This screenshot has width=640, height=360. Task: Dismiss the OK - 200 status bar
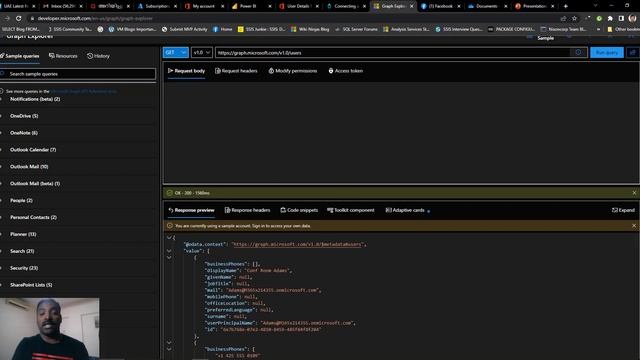[x=634, y=193]
